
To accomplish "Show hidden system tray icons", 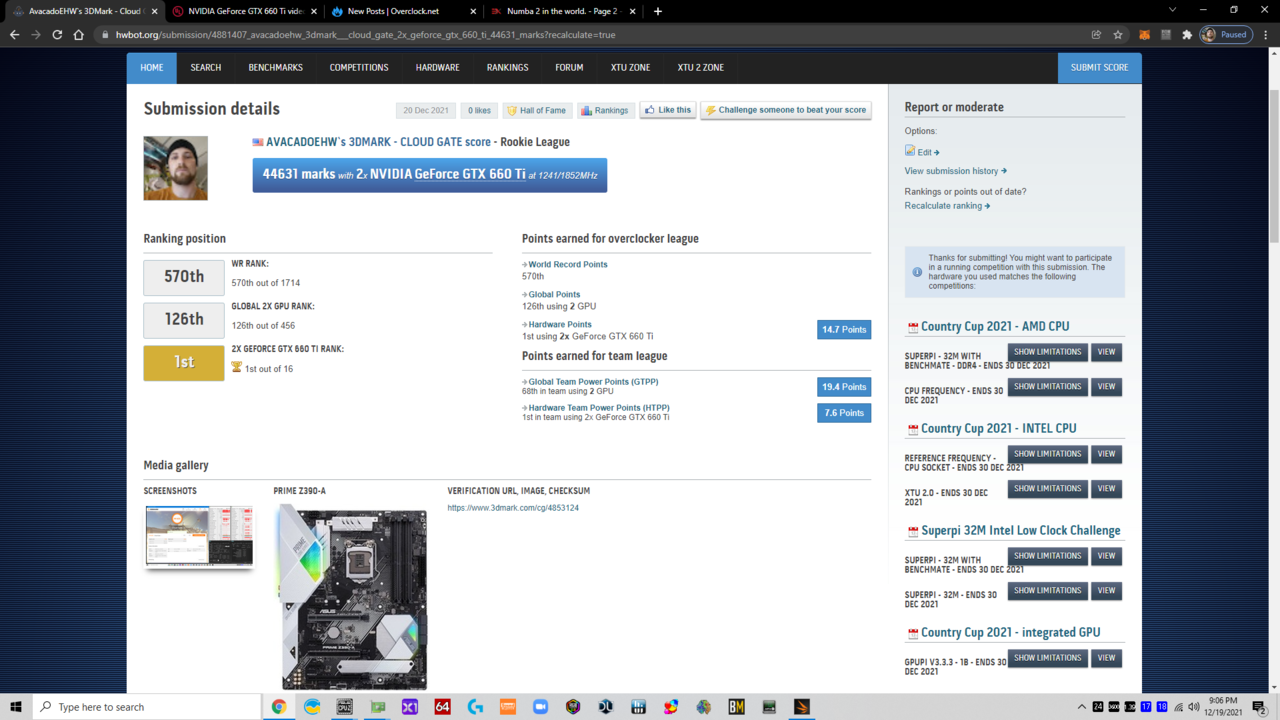I will (x=1081, y=707).
